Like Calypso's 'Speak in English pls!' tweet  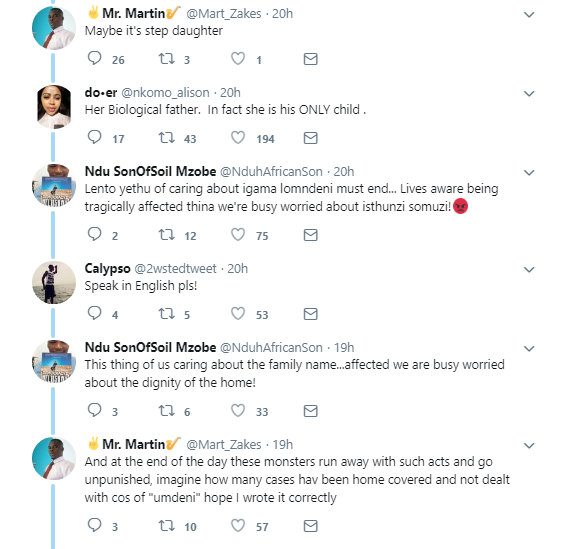(x=238, y=314)
